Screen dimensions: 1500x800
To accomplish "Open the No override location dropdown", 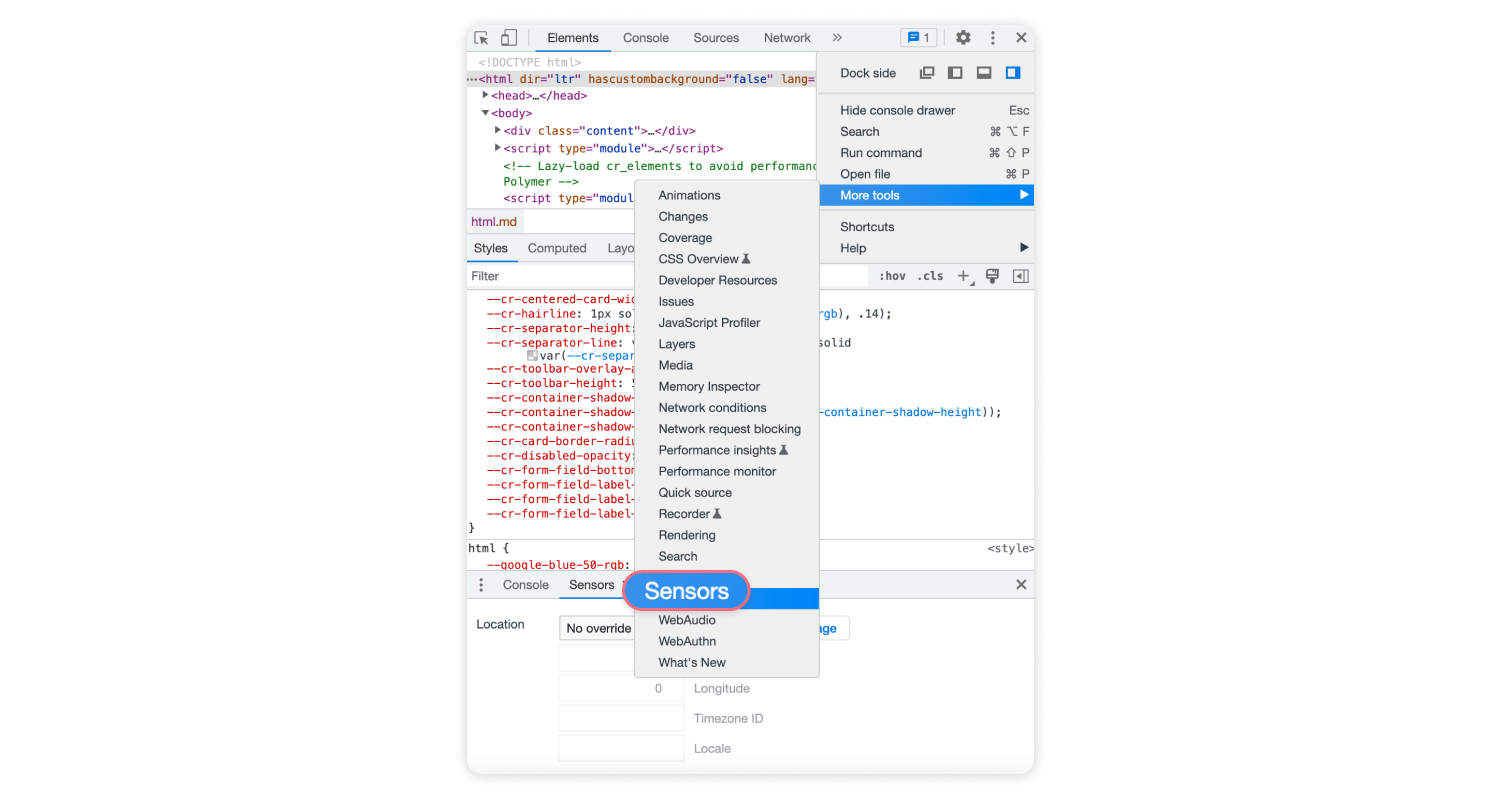I will point(597,628).
